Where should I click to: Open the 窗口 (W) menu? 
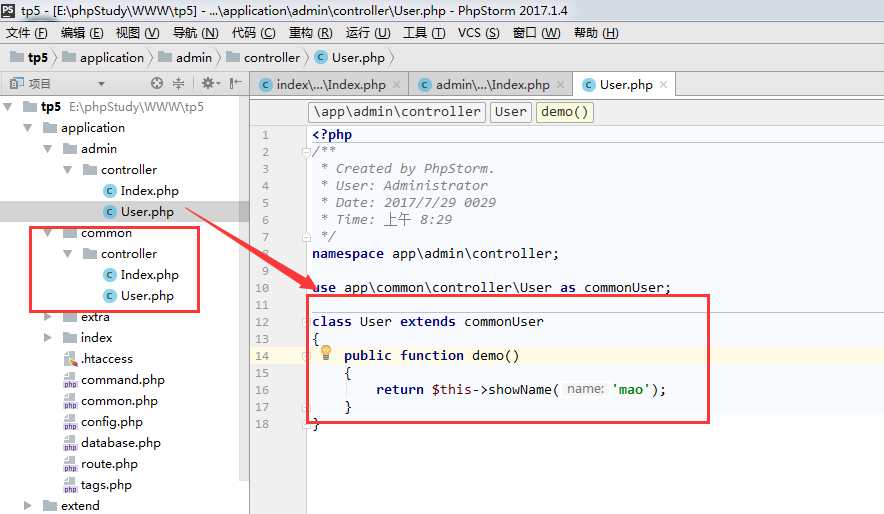click(536, 33)
